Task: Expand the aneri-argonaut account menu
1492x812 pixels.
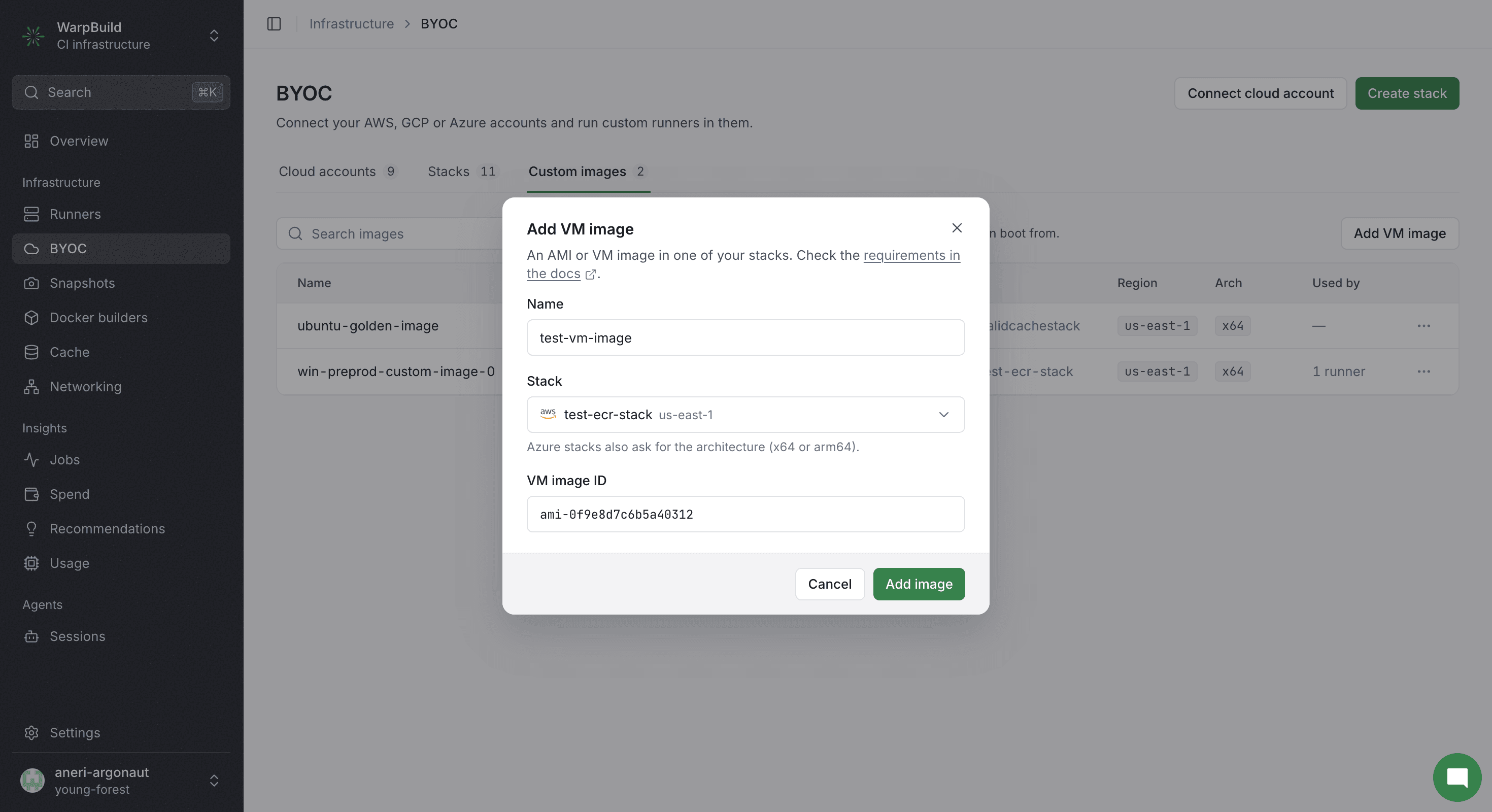Action: click(x=214, y=780)
